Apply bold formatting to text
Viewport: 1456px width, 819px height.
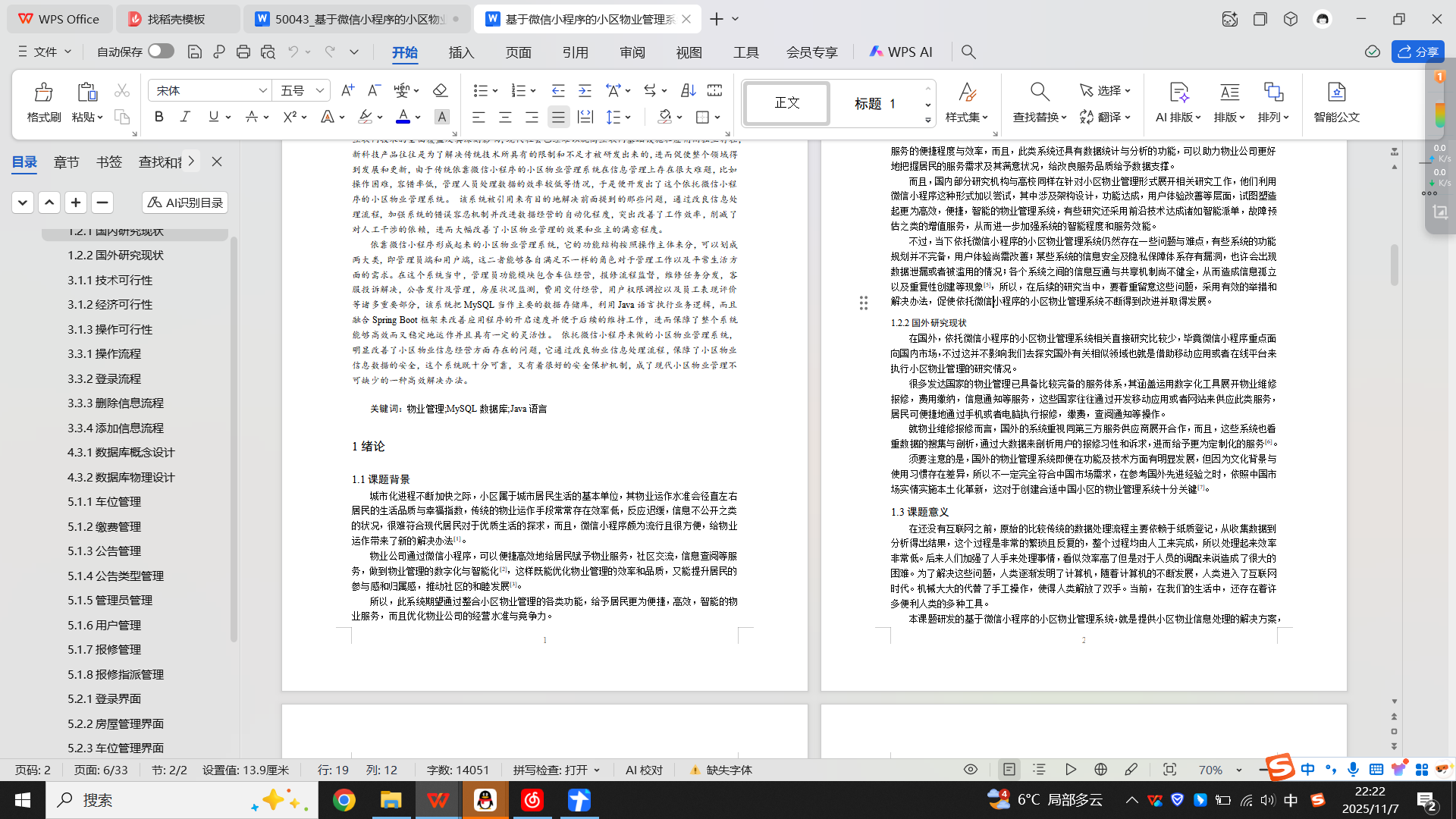click(x=158, y=117)
